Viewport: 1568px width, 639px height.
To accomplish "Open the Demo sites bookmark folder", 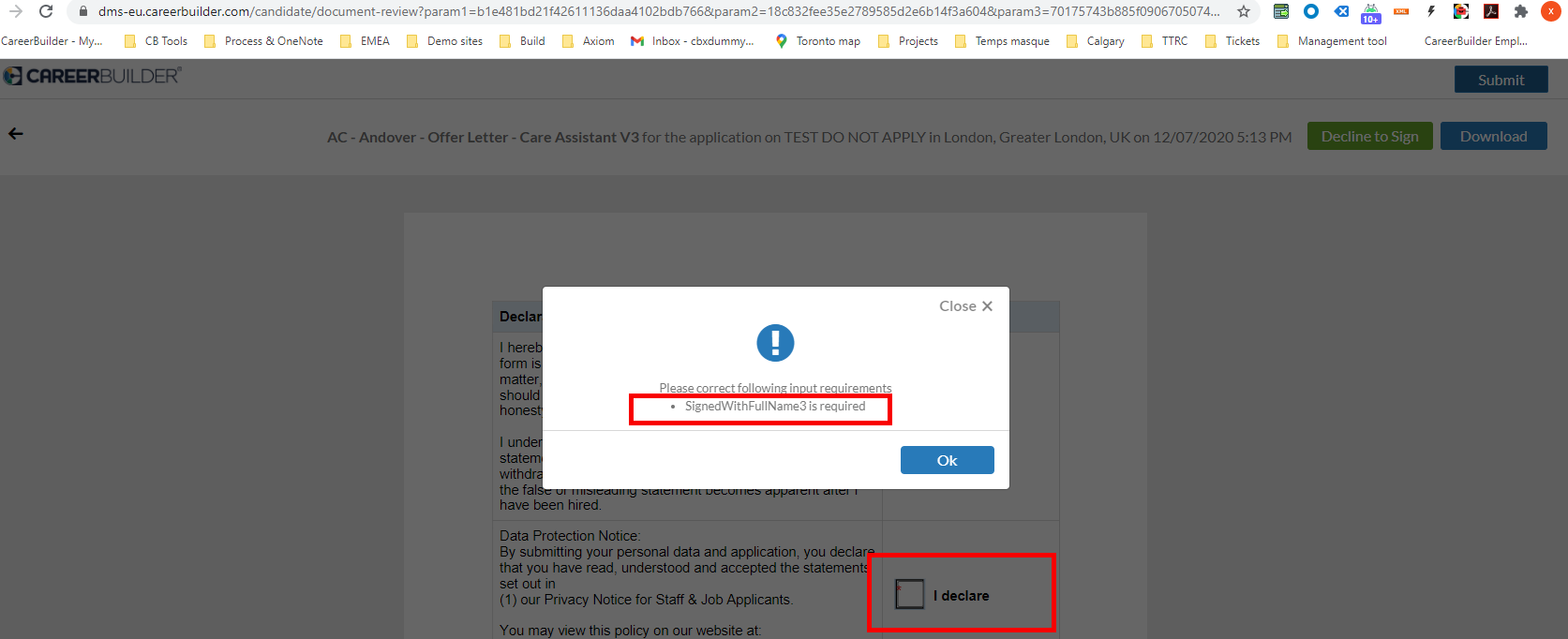I will pos(444,41).
